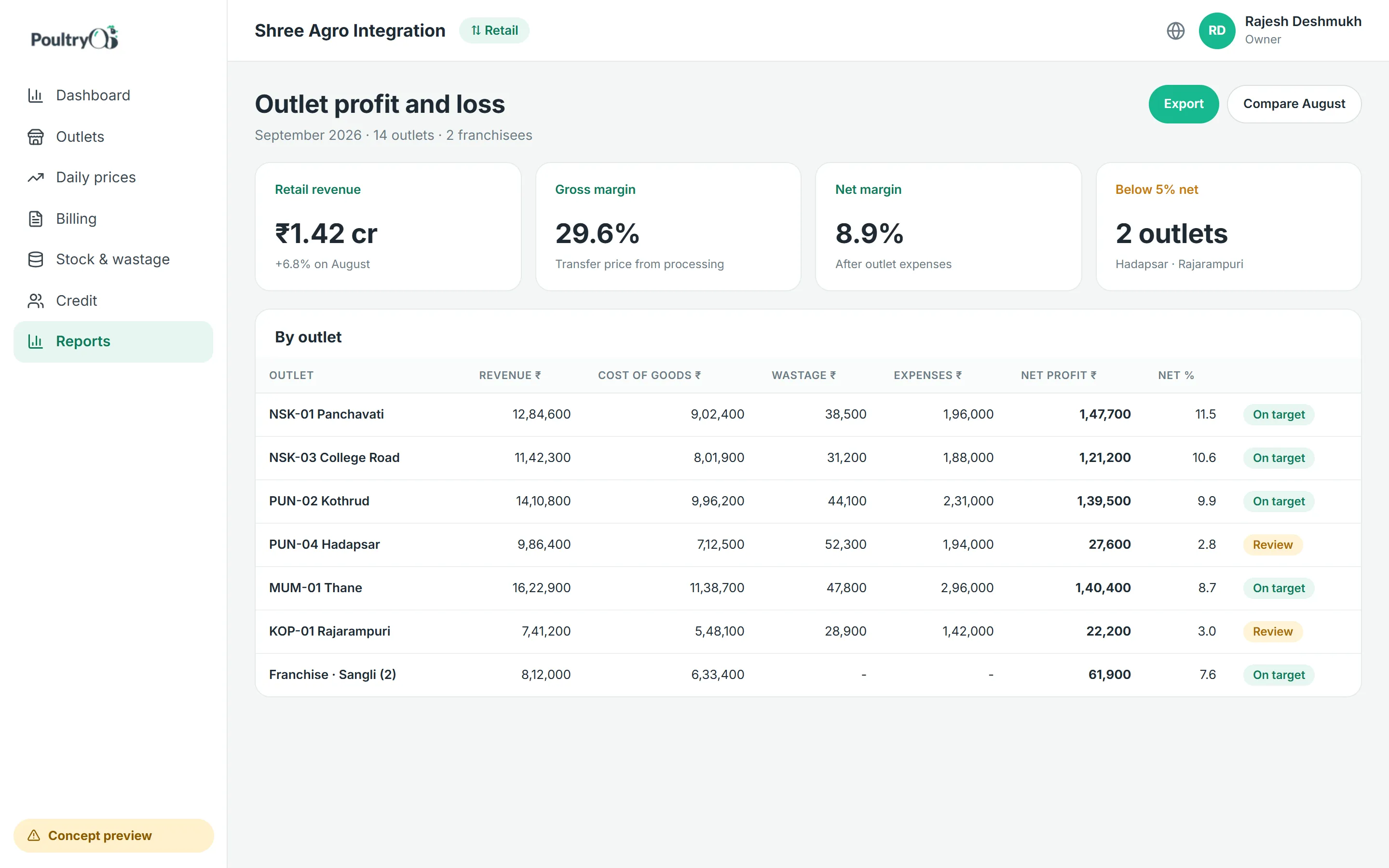Image resolution: width=1389 pixels, height=868 pixels.
Task: Click the Outlets storefront icon
Action: pos(36,136)
